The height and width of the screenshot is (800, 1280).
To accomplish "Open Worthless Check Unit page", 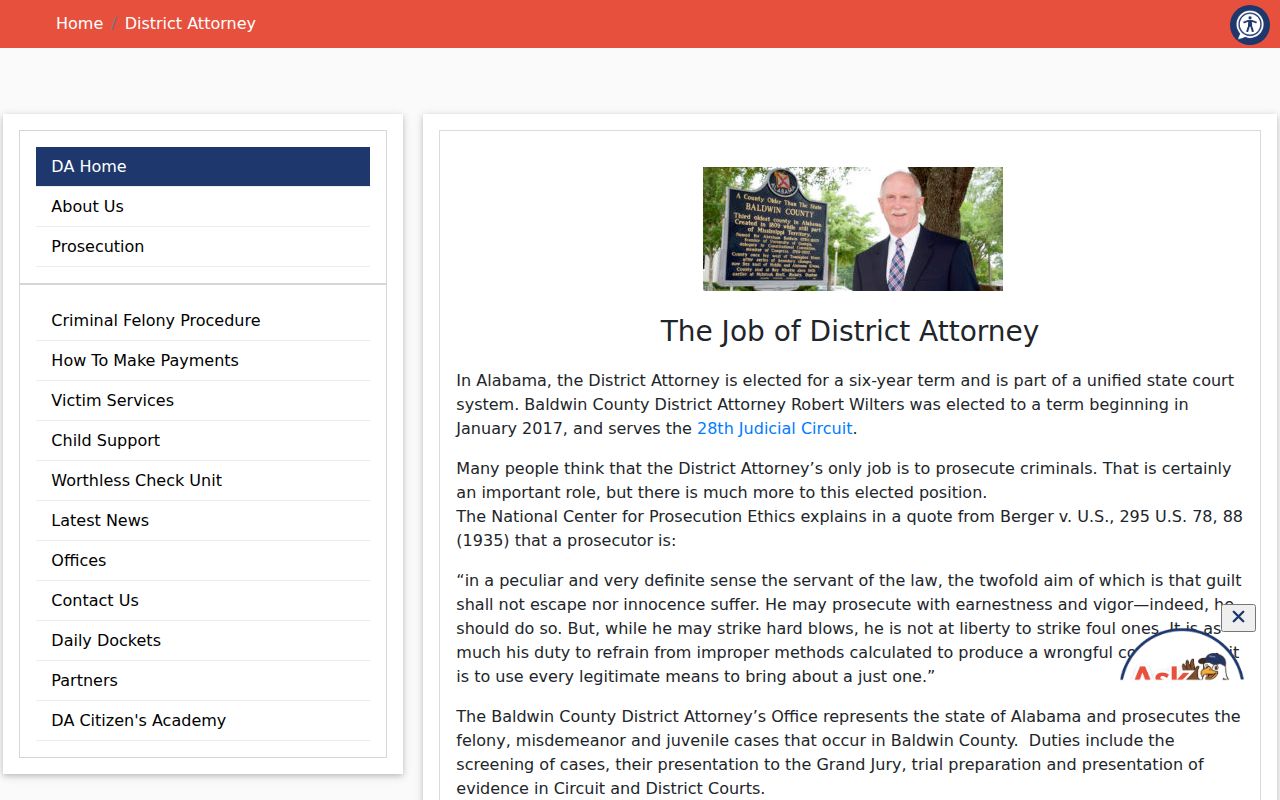I will (203, 480).
